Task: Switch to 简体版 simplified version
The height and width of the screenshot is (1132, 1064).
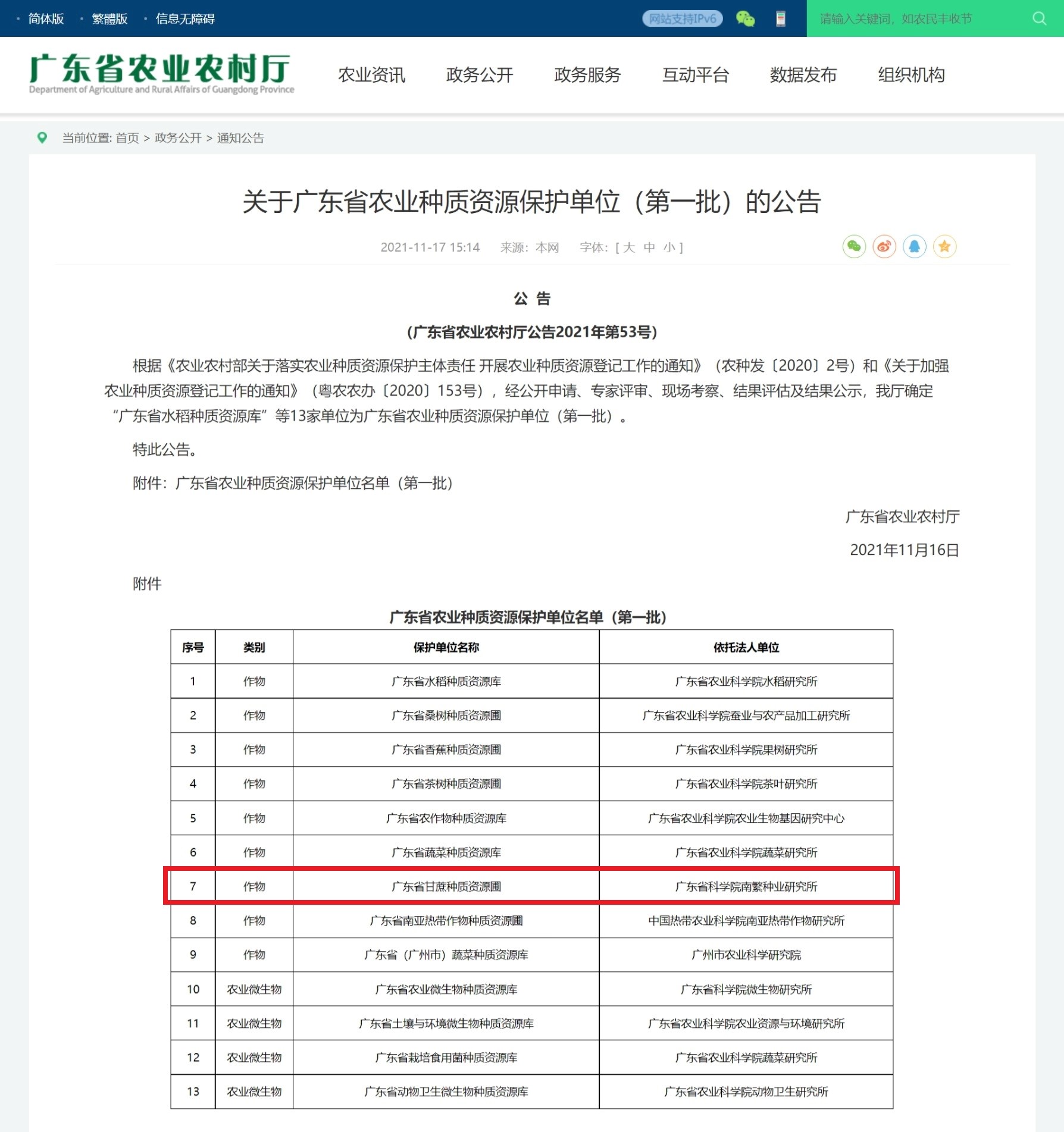Action: [x=46, y=18]
